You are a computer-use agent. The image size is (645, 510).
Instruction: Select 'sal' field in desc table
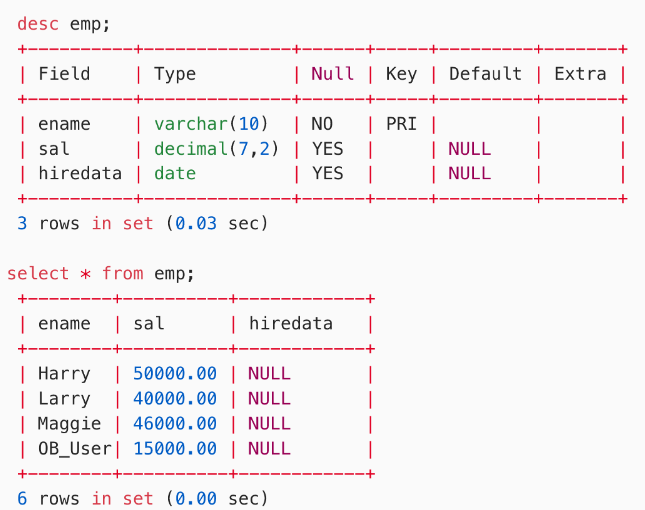(54, 149)
